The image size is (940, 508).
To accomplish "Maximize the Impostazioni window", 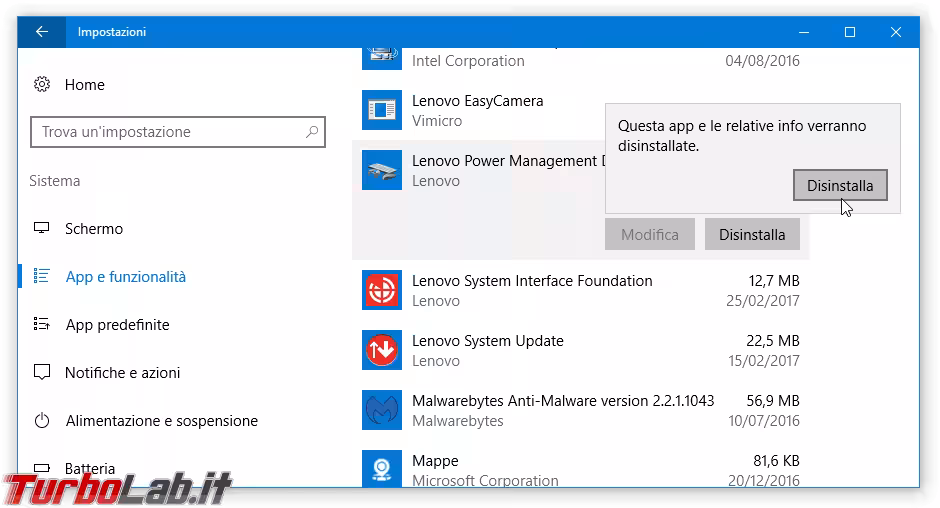I will 849,32.
